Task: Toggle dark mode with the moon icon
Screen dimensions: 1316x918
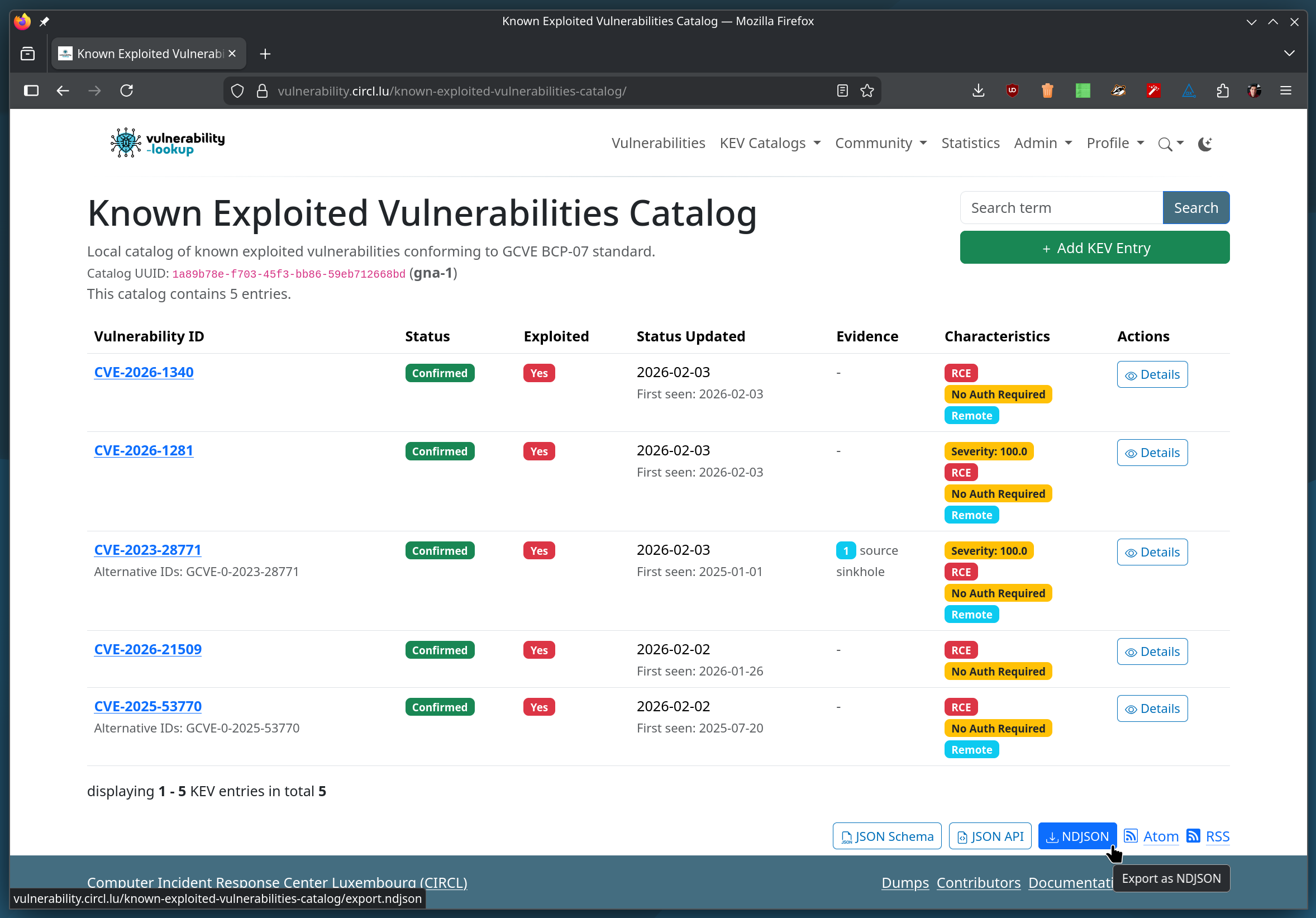Action: (1205, 144)
